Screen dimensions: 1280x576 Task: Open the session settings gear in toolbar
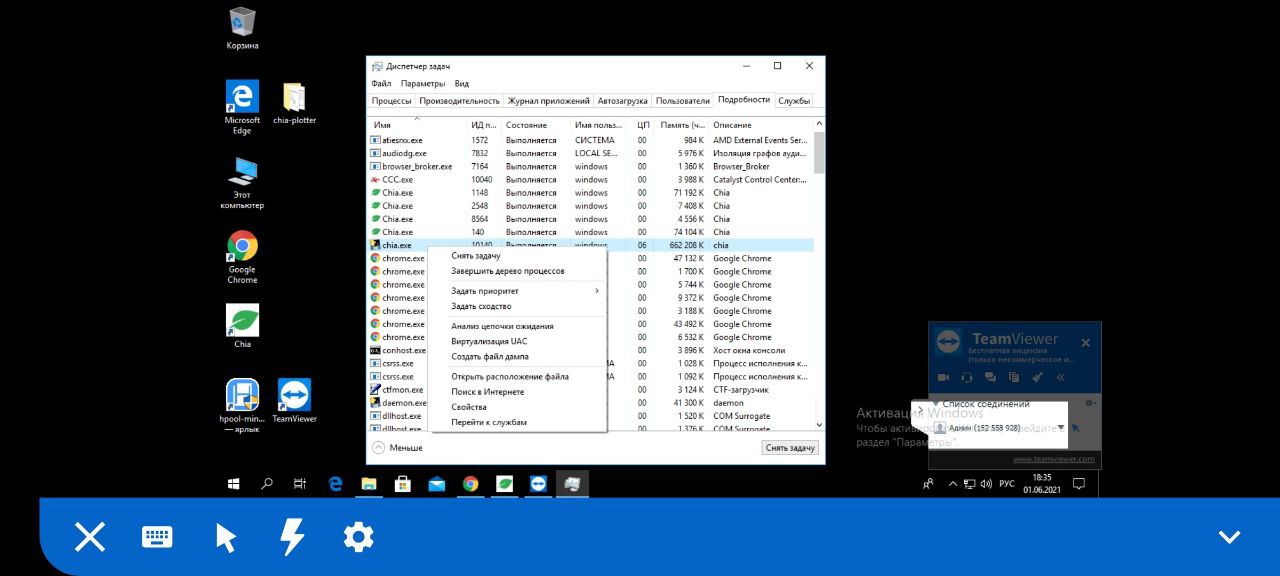pos(358,537)
